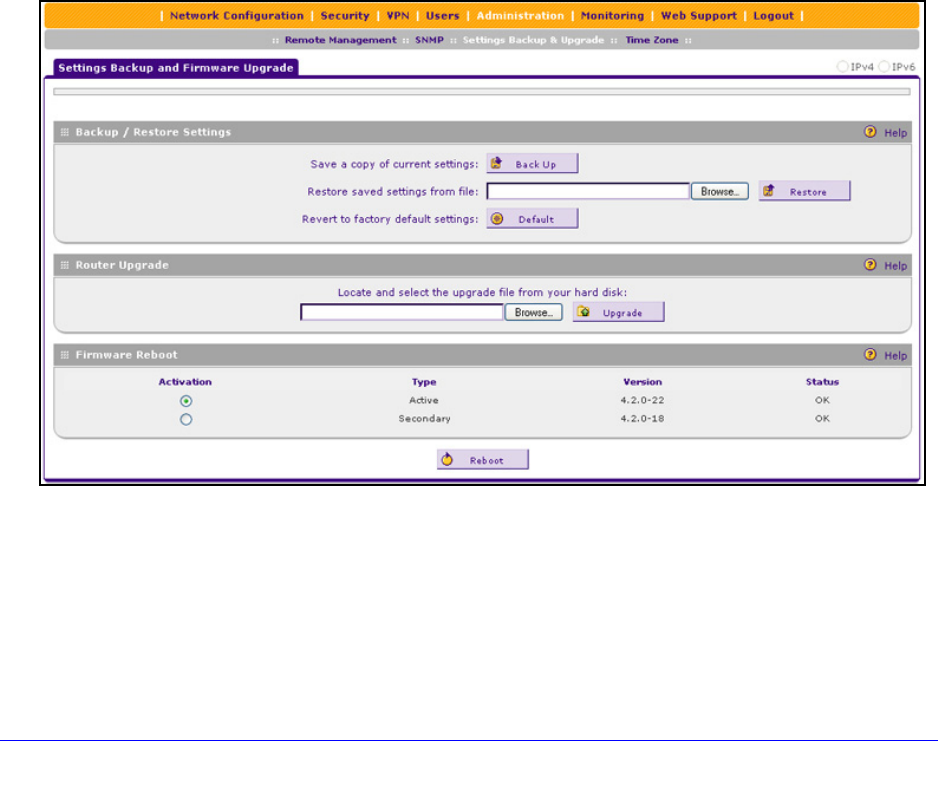
Task: Open the Administration menu
Action: coord(520,16)
